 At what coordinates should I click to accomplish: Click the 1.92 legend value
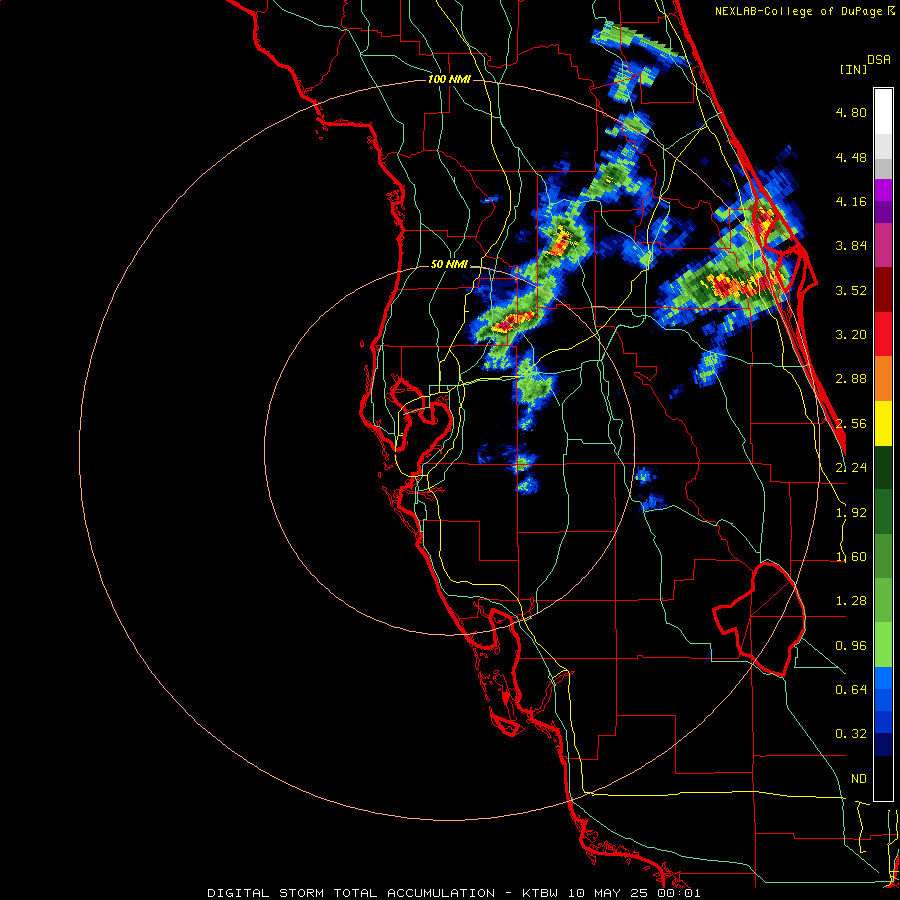(x=851, y=513)
